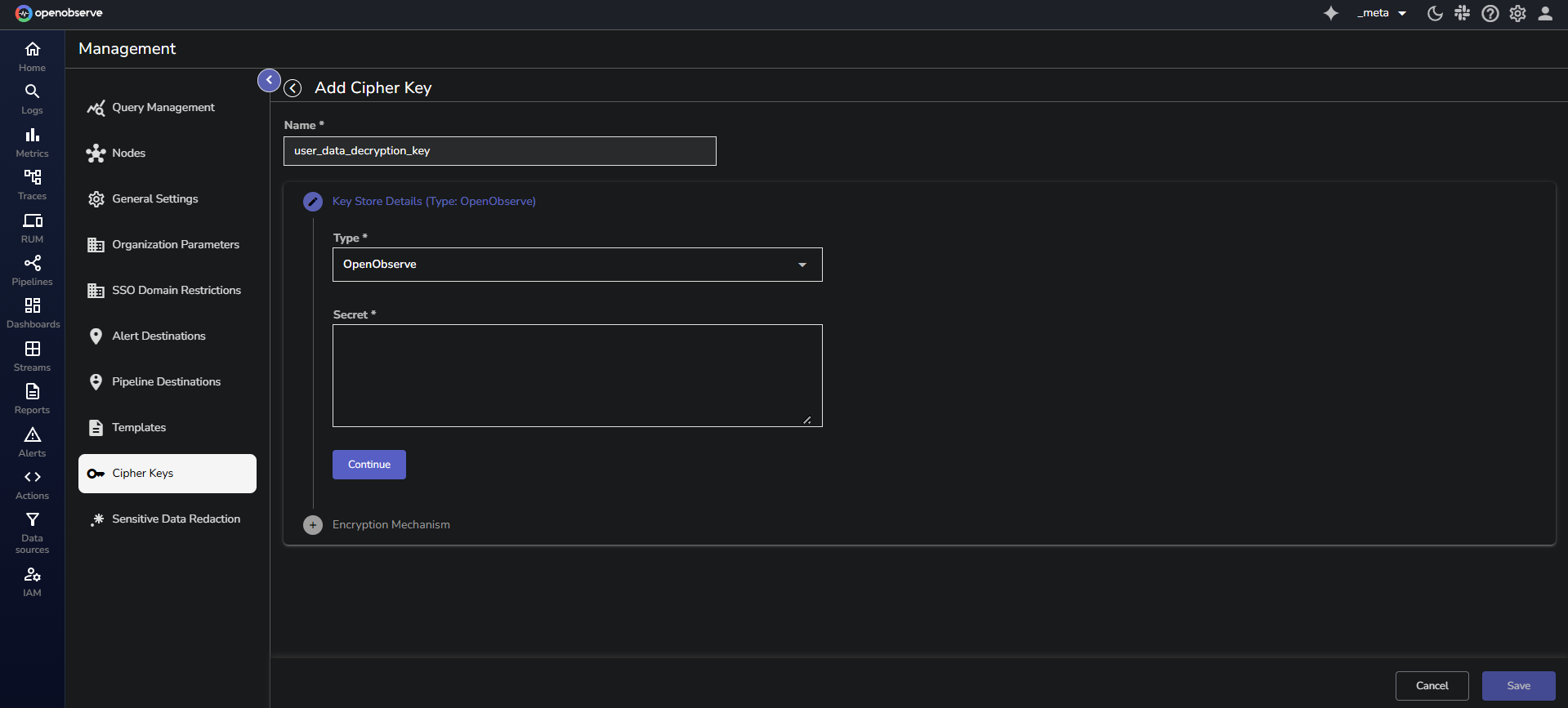This screenshot has width=1568, height=708.
Task: Open the Pipelines icon in sidebar
Action: [32, 263]
